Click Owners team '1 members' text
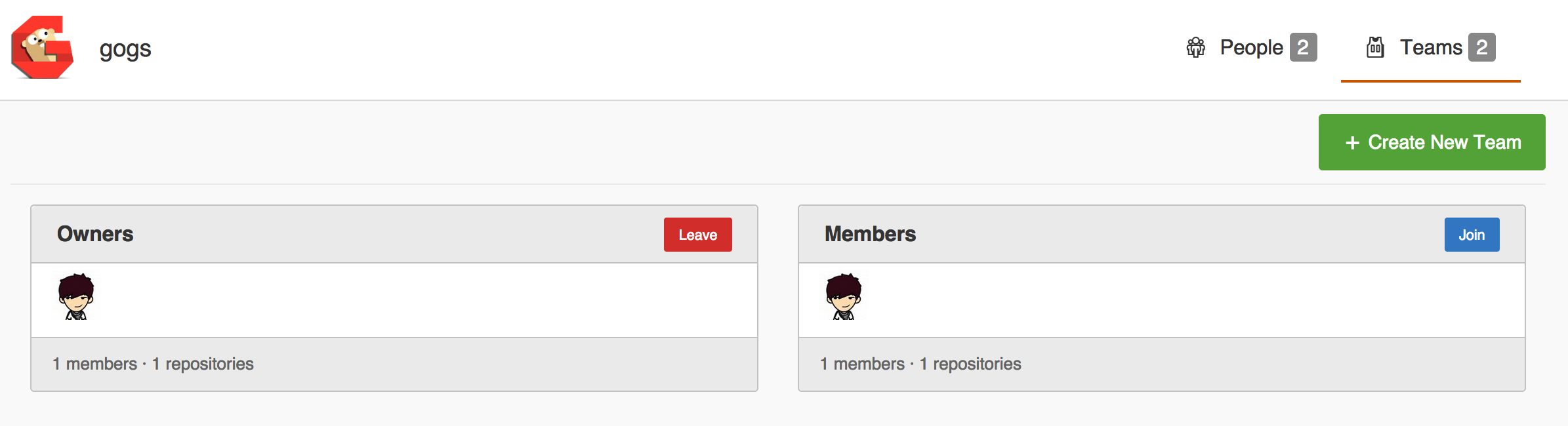Image resolution: width=1568 pixels, height=426 pixels. click(x=94, y=364)
